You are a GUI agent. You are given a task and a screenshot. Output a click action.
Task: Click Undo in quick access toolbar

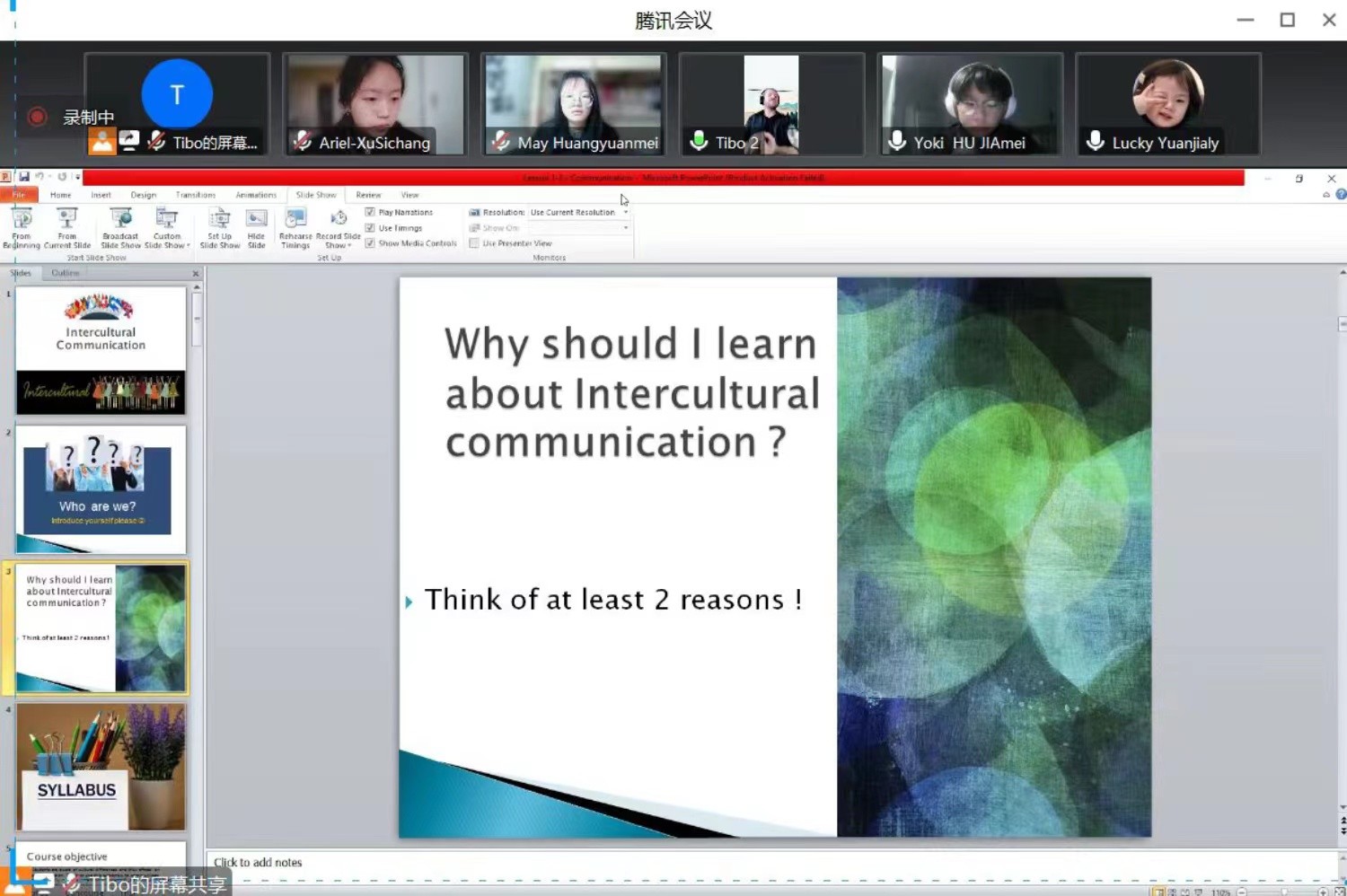[x=40, y=177]
